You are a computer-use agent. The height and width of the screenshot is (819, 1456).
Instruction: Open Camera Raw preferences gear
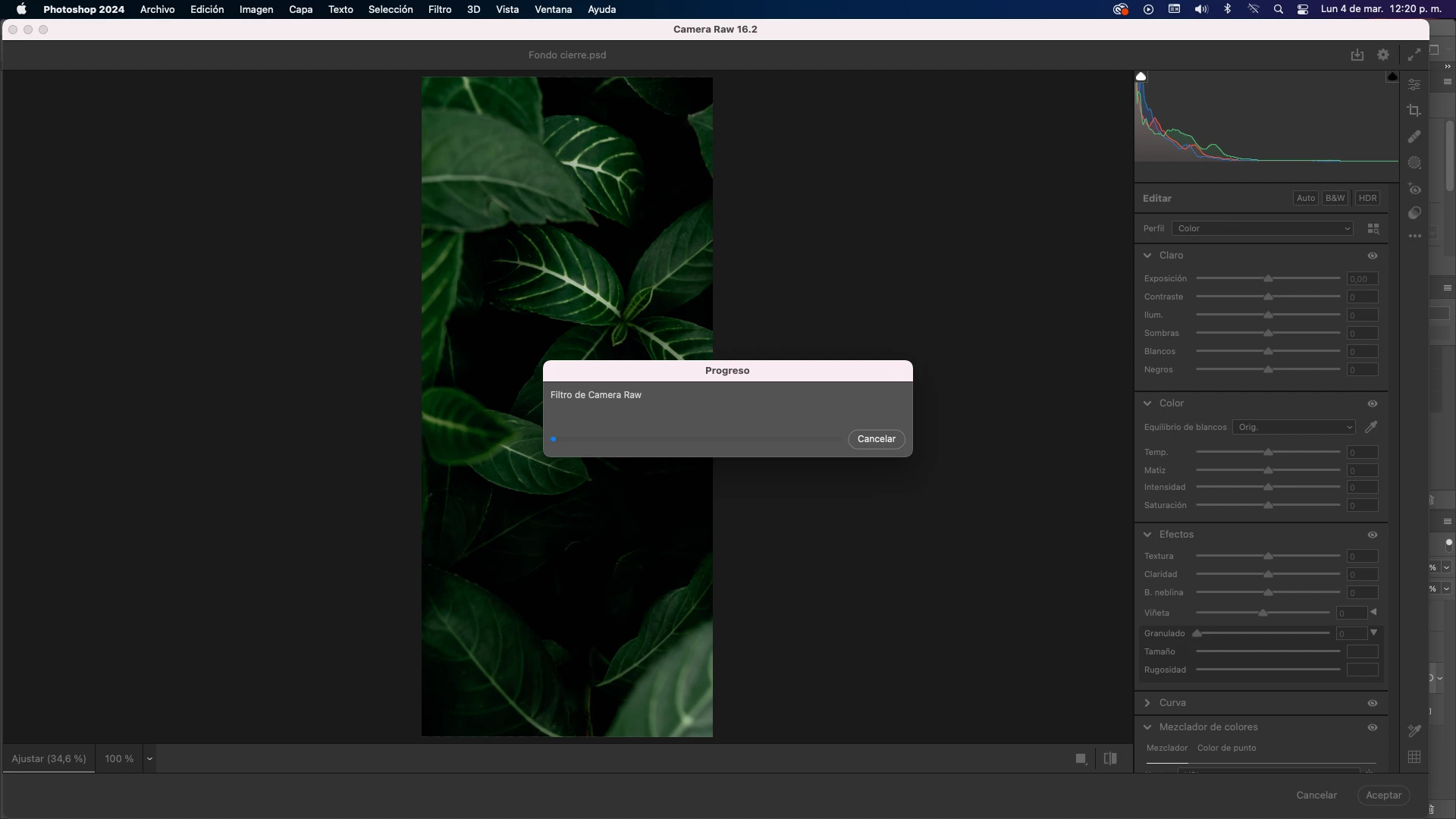(x=1383, y=55)
